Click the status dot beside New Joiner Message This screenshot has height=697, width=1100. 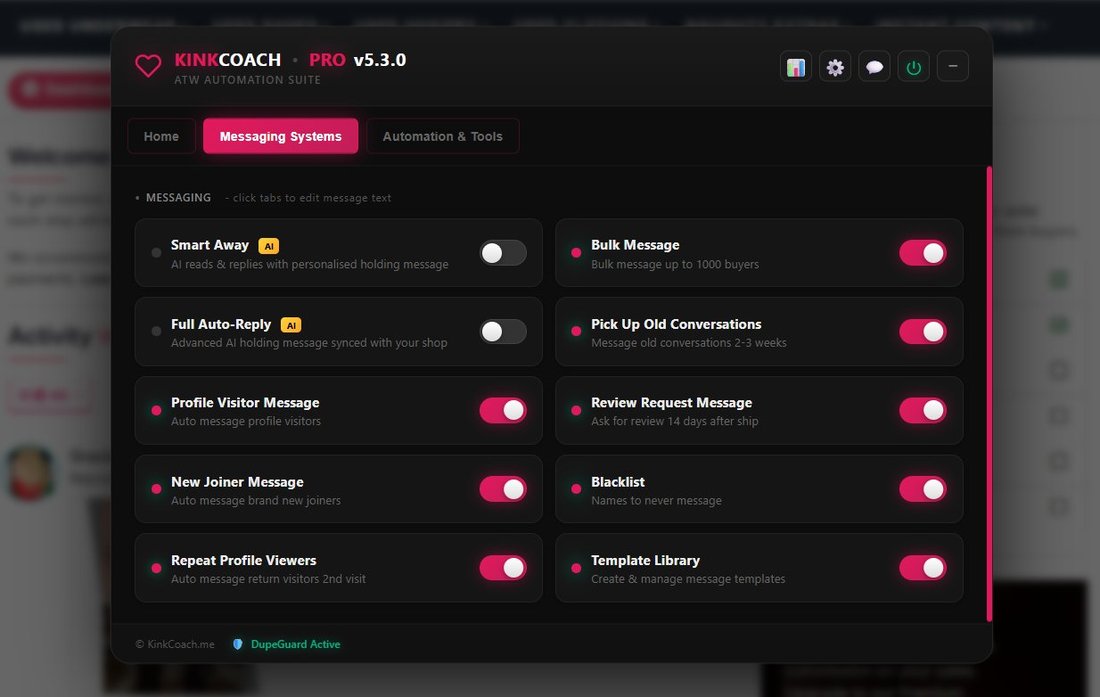[x=156, y=489]
